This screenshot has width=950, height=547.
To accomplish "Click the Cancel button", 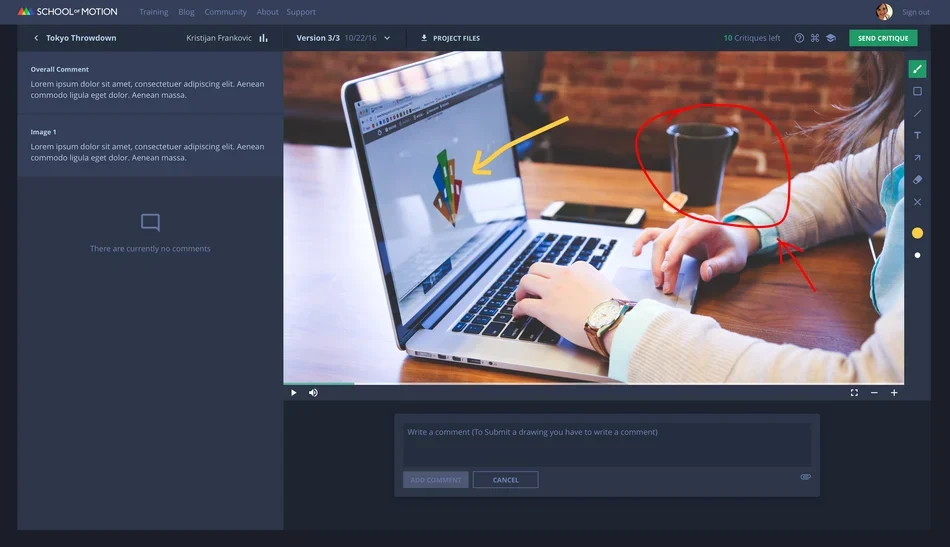I will [x=505, y=480].
